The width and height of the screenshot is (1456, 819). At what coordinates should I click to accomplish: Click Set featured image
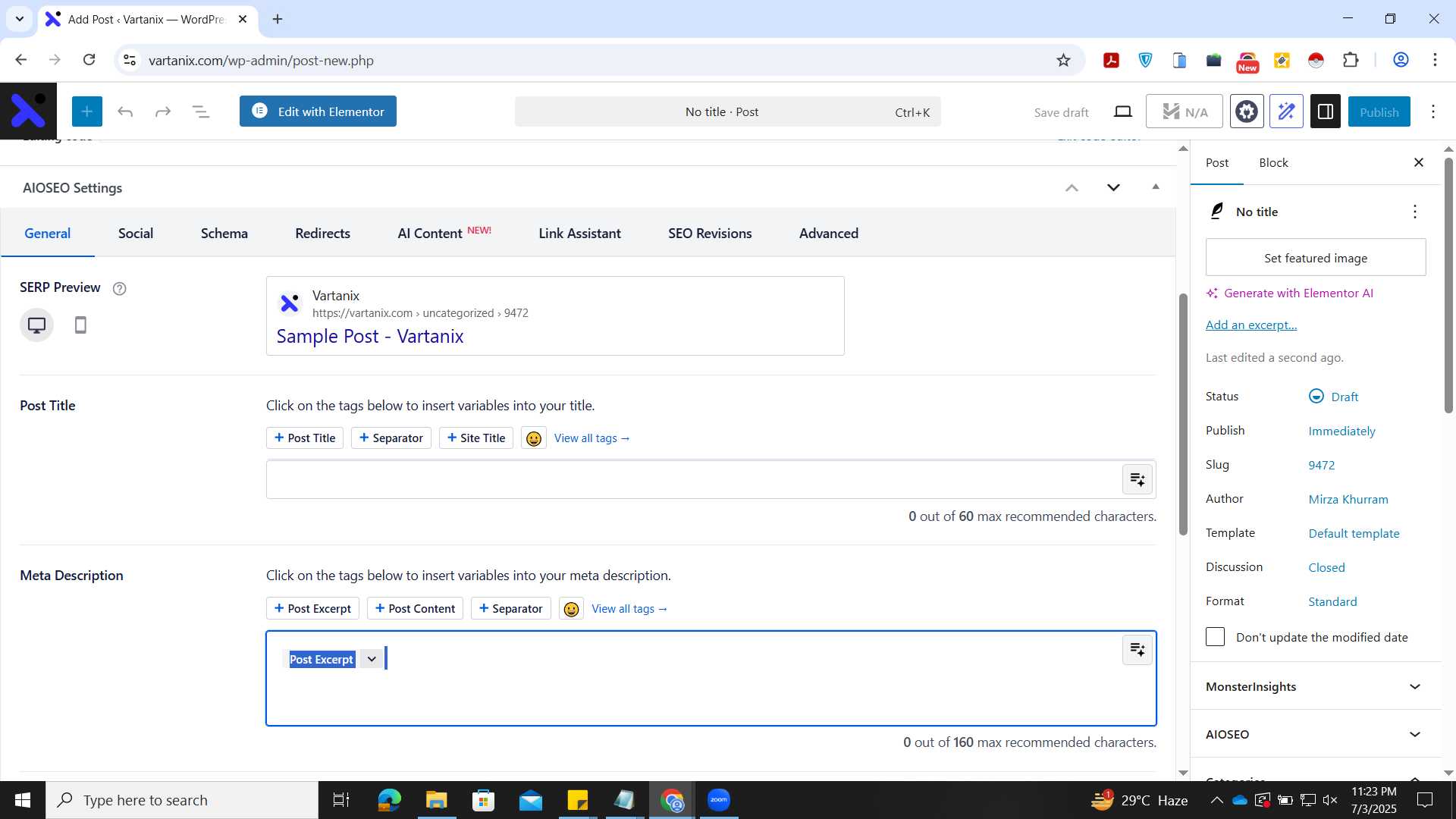(1315, 258)
